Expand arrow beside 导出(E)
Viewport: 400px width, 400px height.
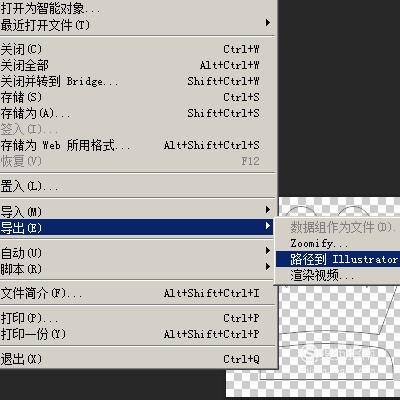click(x=268, y=226)
